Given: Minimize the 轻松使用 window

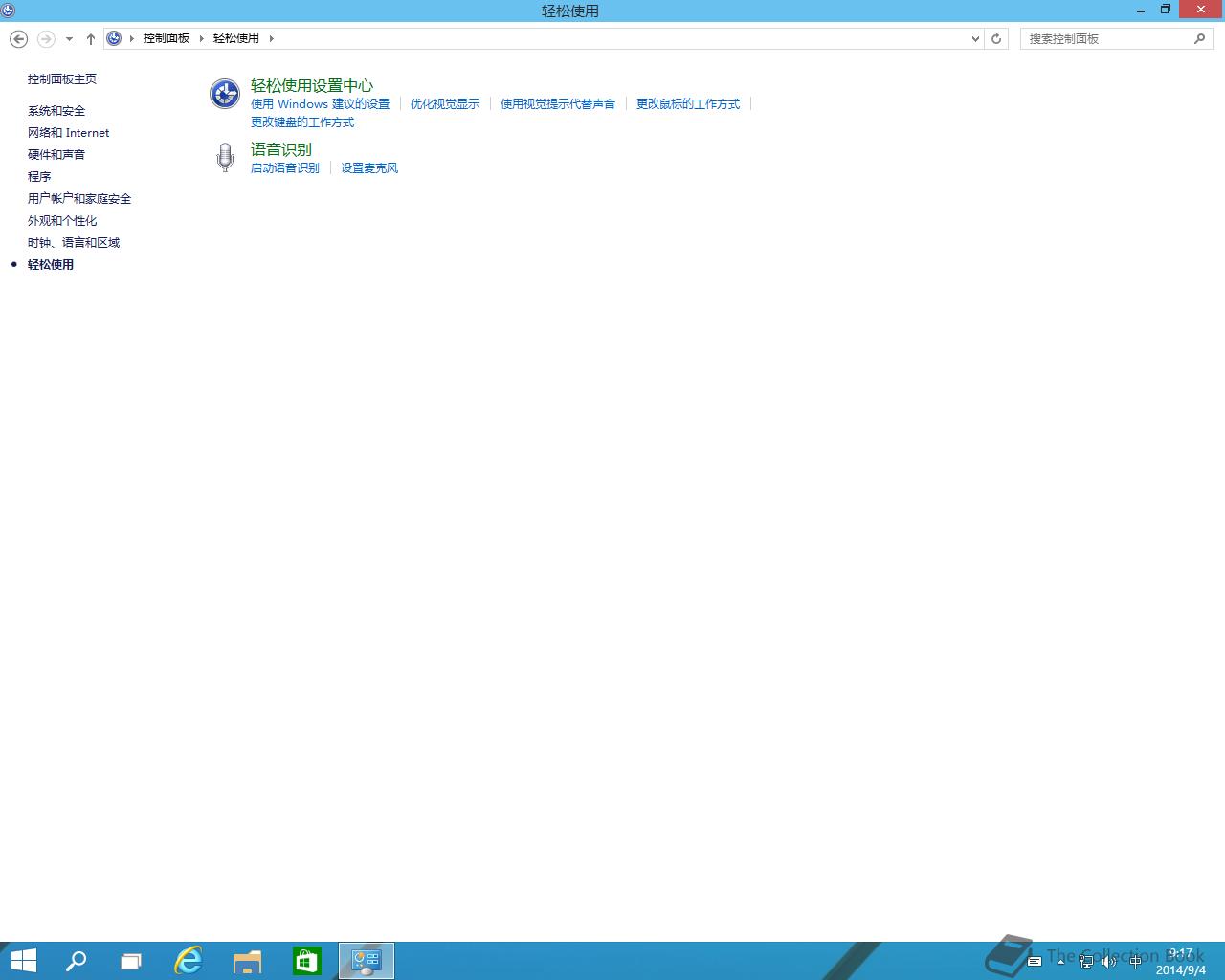Looking at the screenshot, I should (x=1141, y=11).
